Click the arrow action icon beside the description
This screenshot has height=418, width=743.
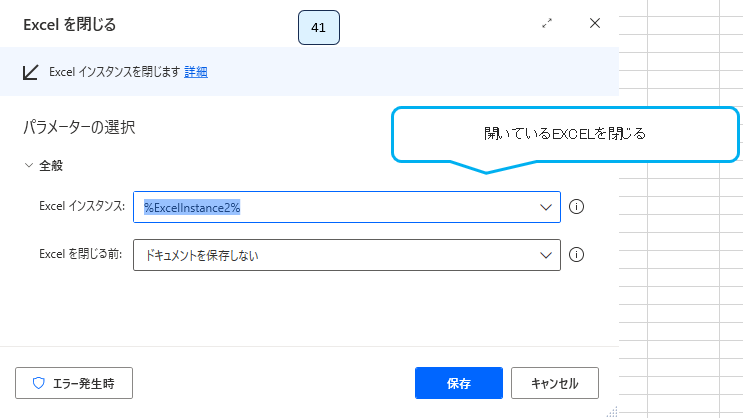pos(31,72)
